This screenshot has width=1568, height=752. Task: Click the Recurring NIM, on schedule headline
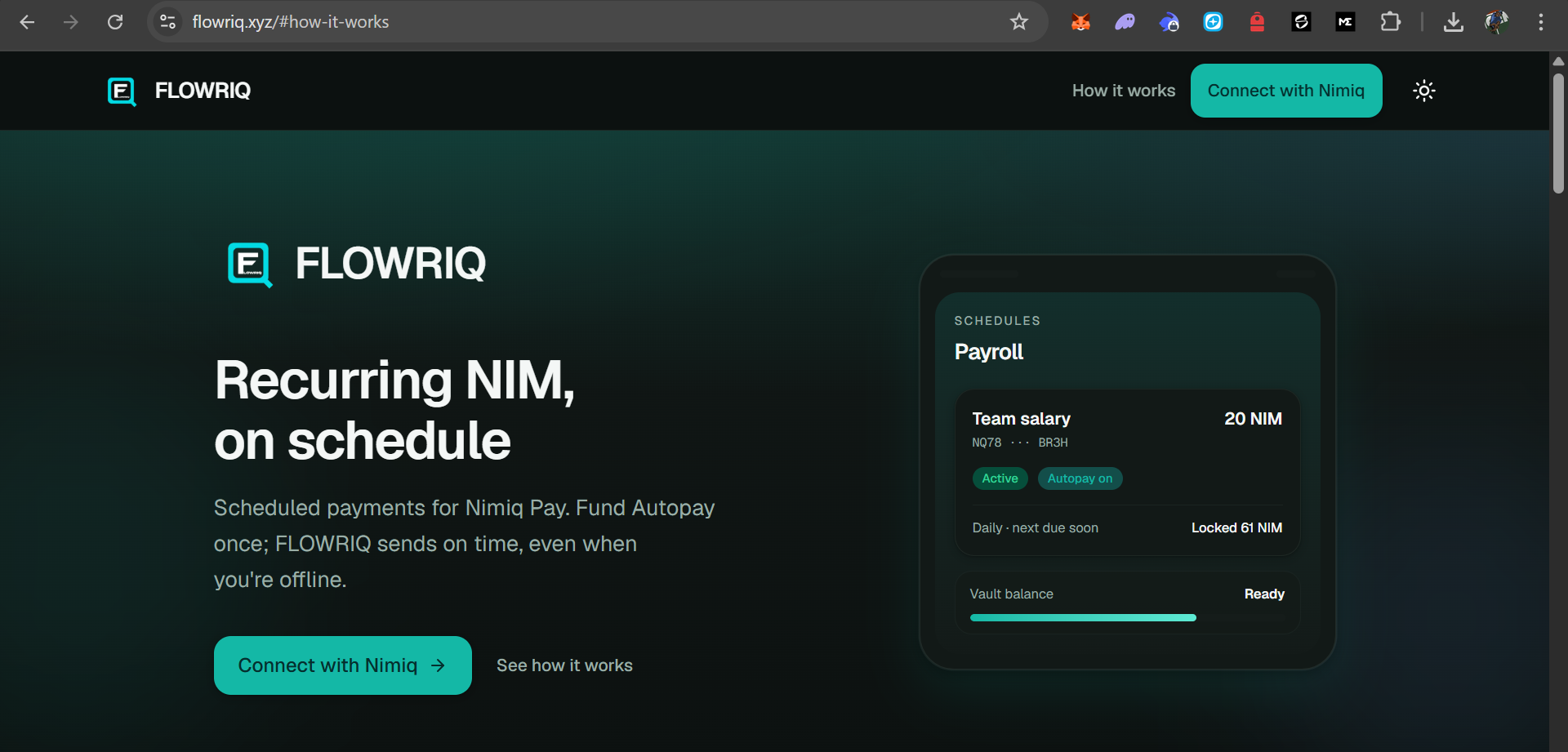tap(394, 411)
